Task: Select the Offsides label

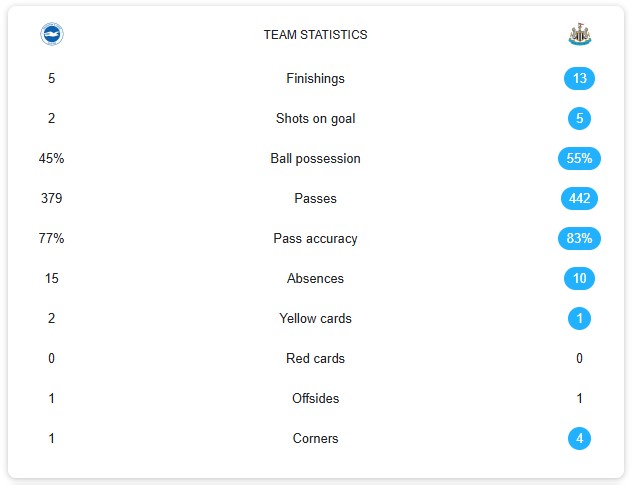Action: point(316,398)
